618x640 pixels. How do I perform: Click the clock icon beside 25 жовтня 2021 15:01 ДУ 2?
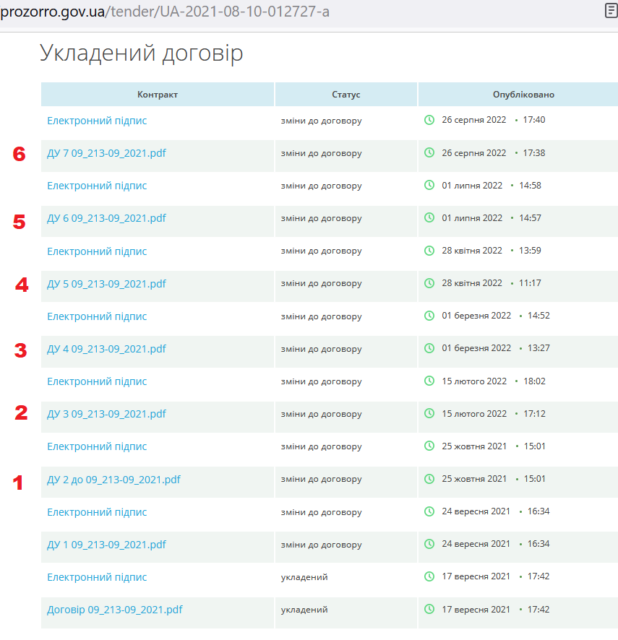coord(430,479)
